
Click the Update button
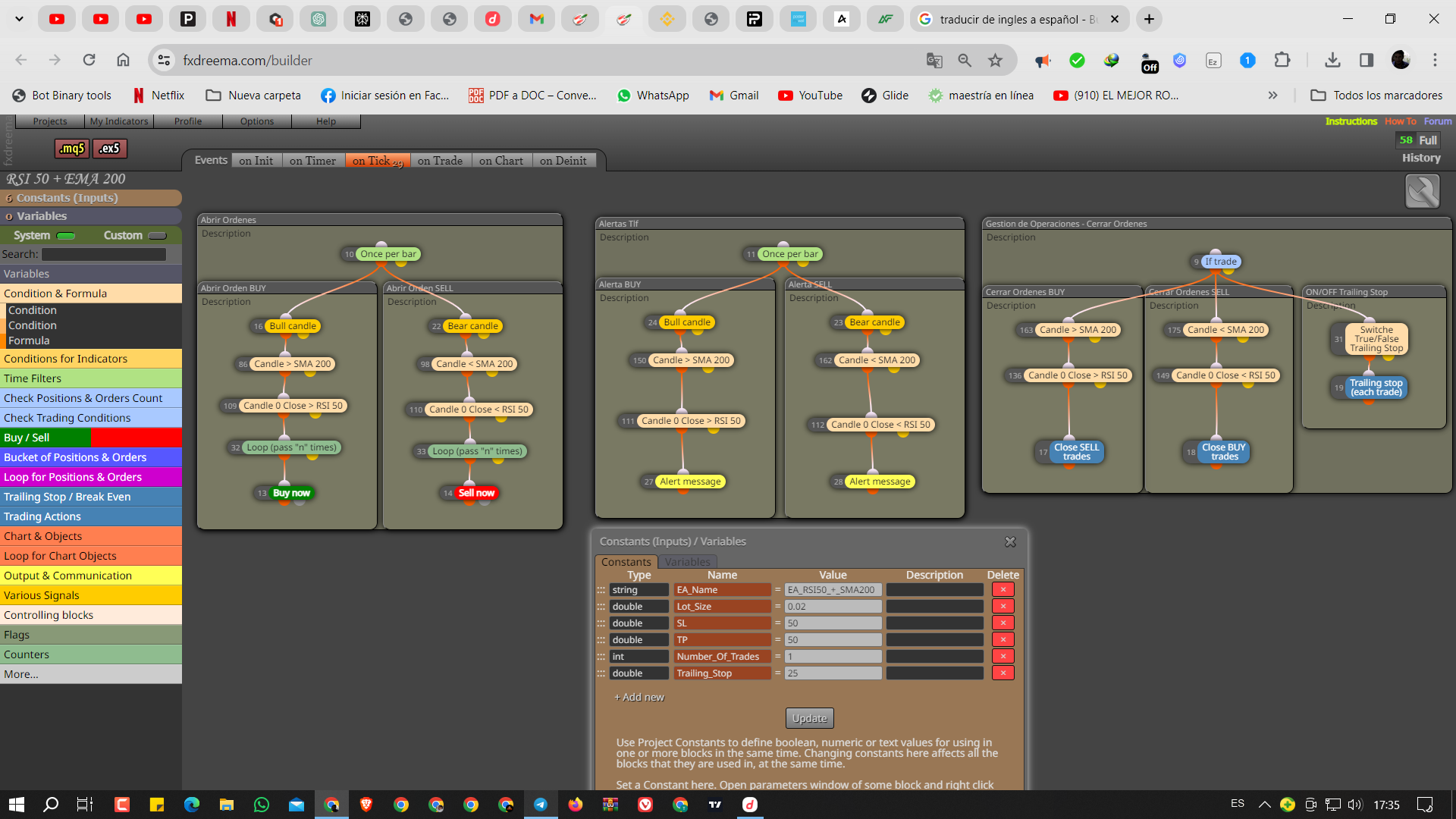click(810, 718)
